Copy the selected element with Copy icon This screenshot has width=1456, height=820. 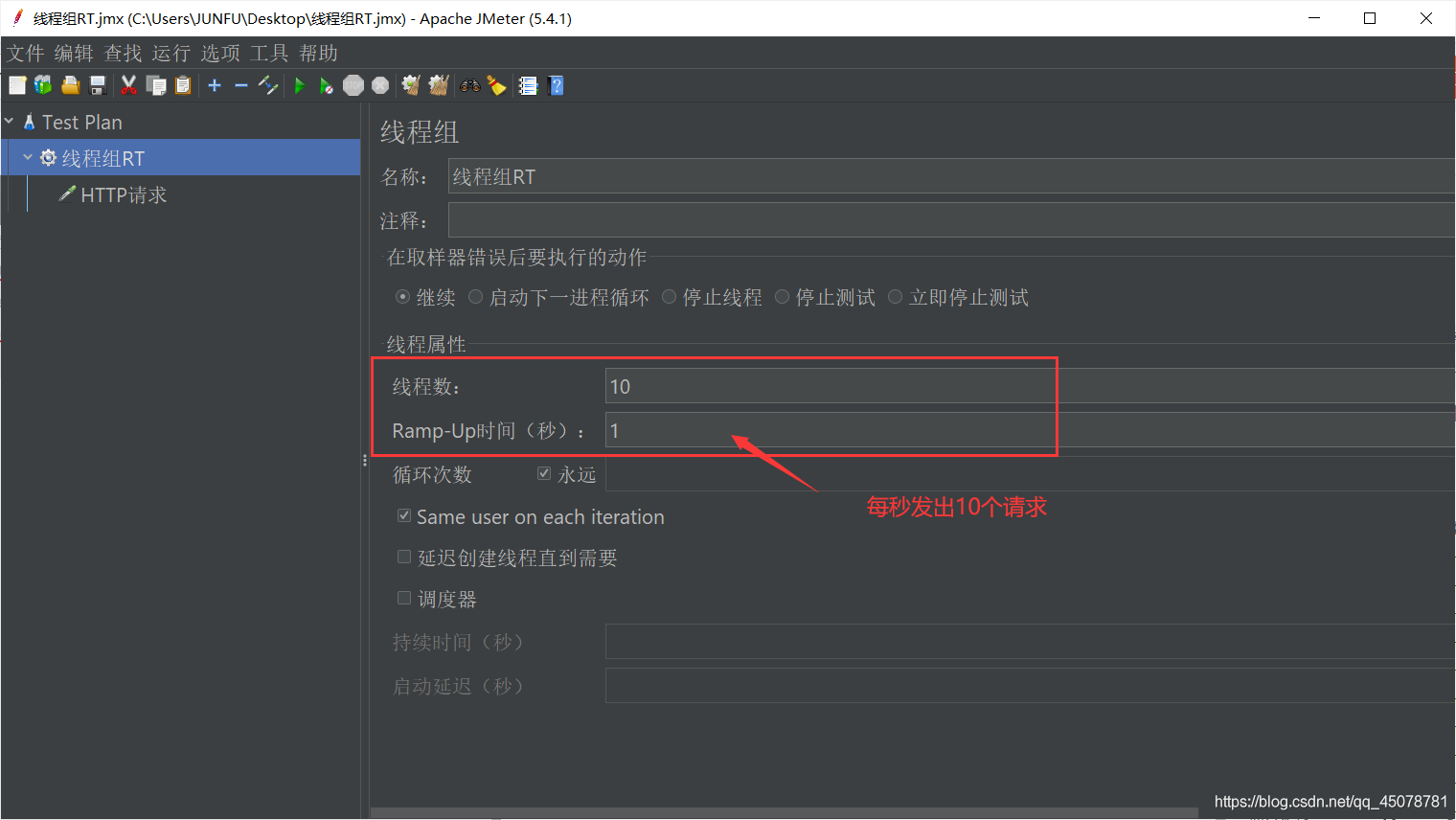pos(155,85)
